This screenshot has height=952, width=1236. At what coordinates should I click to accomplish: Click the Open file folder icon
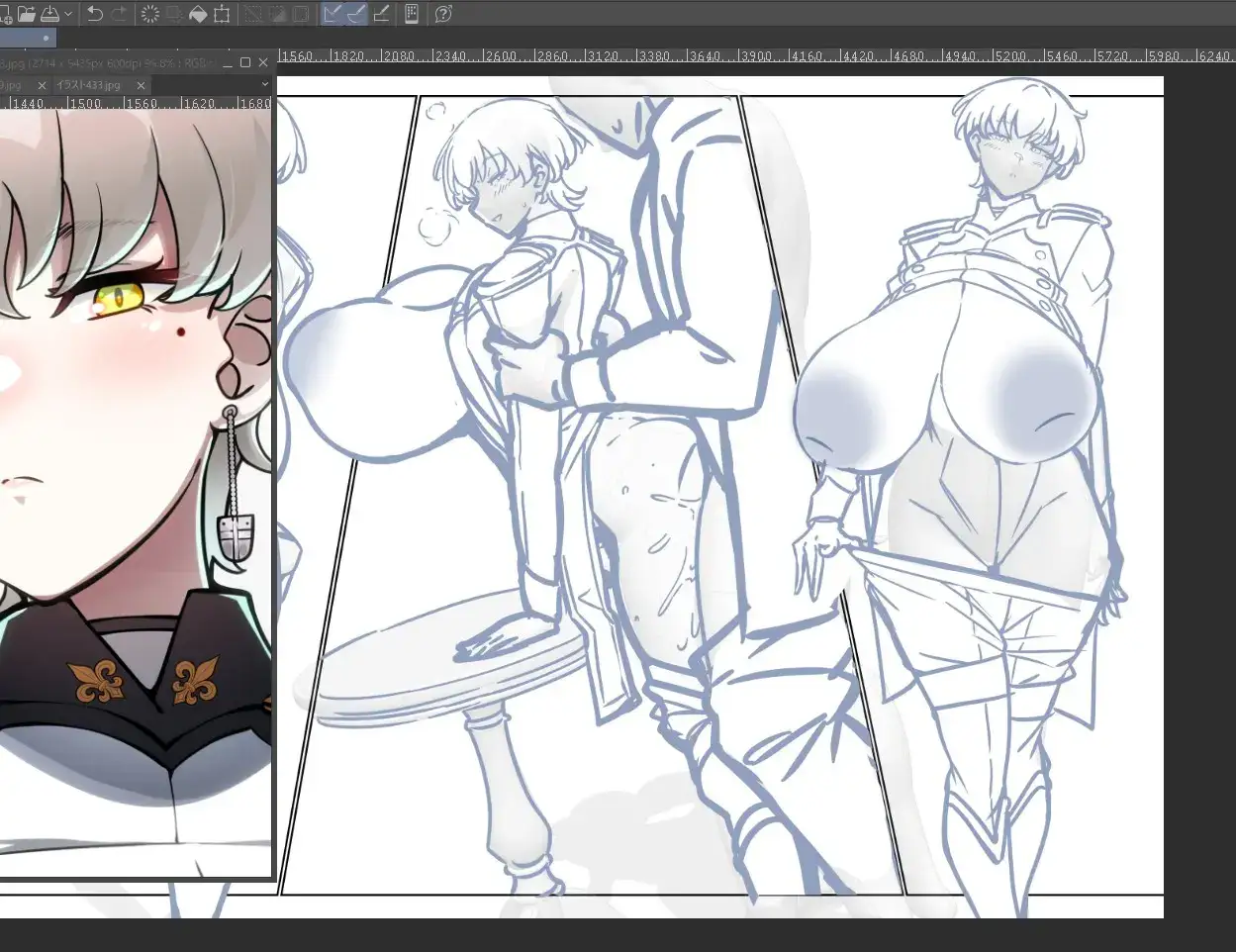click(x=27, y=14)
